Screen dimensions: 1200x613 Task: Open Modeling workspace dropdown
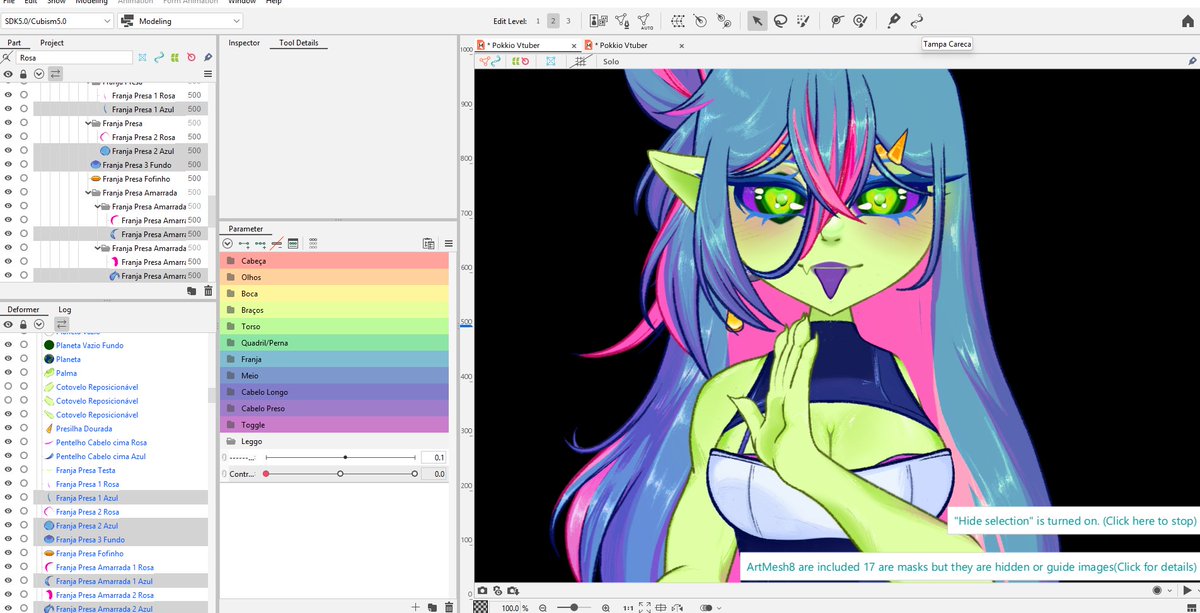[180, 20]
